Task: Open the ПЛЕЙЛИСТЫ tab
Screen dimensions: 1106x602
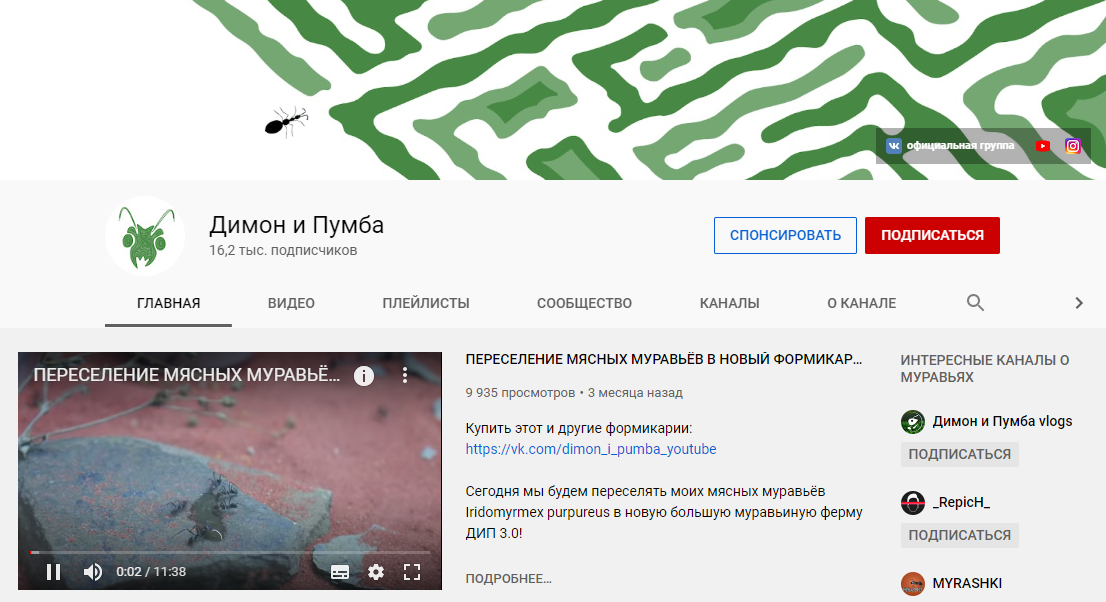Action: coord(426,303)
